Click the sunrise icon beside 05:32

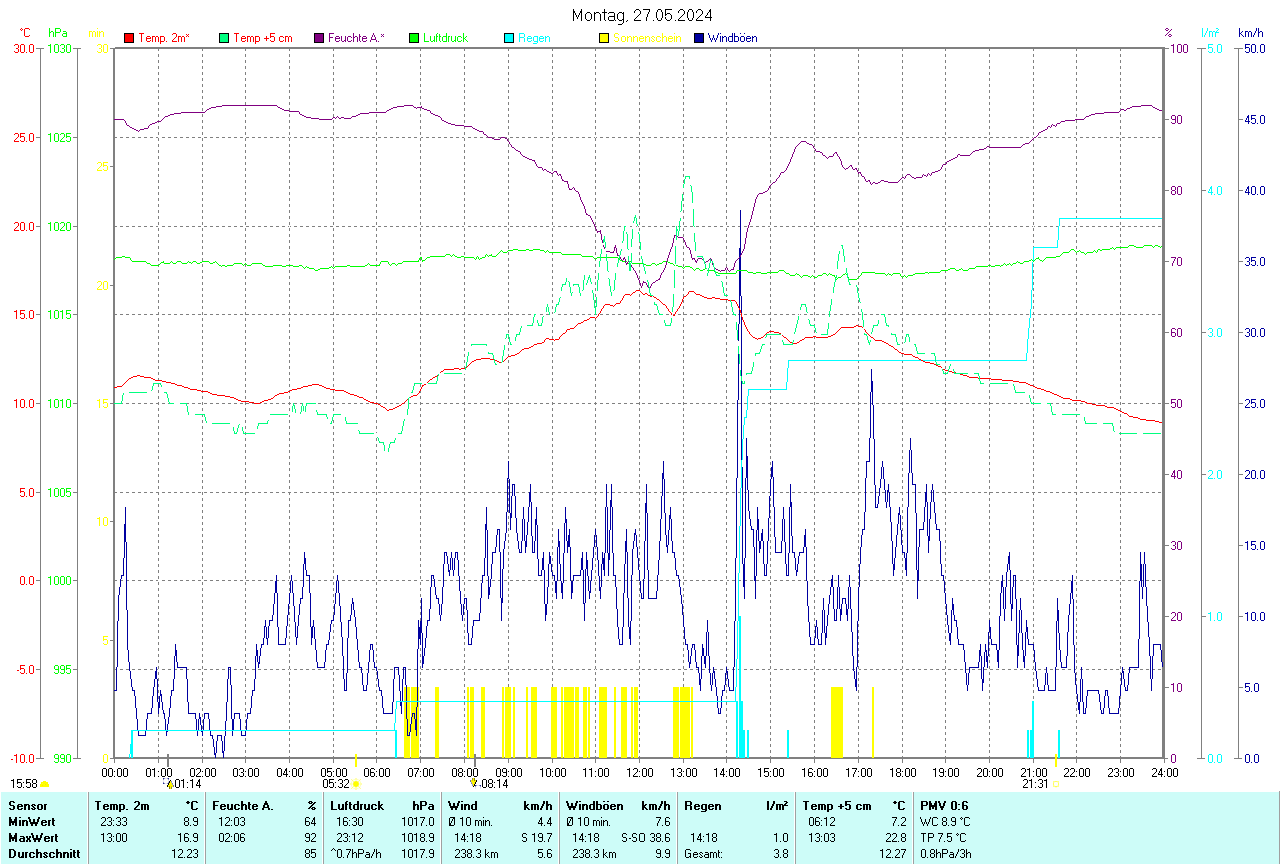(356, 784)
